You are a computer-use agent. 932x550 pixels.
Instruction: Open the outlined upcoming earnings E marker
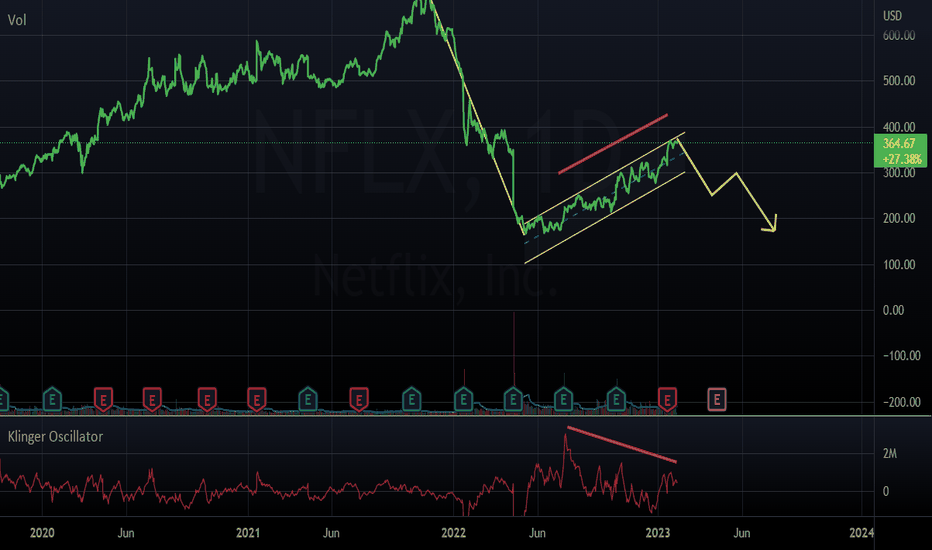[x=717, y=400]
